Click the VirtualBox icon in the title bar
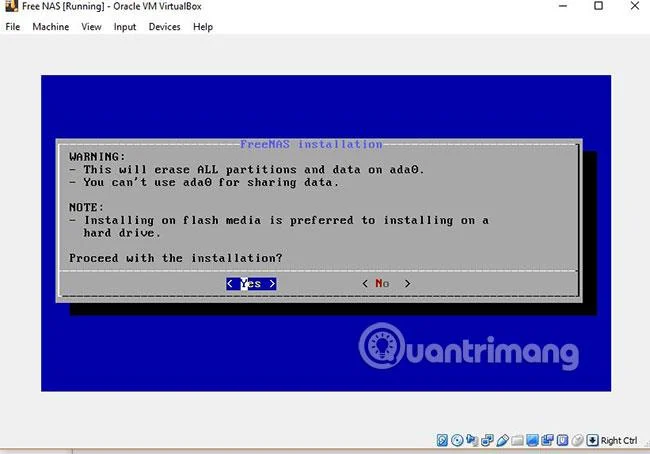This screenshot has height=454, width=650. (11, 6)
